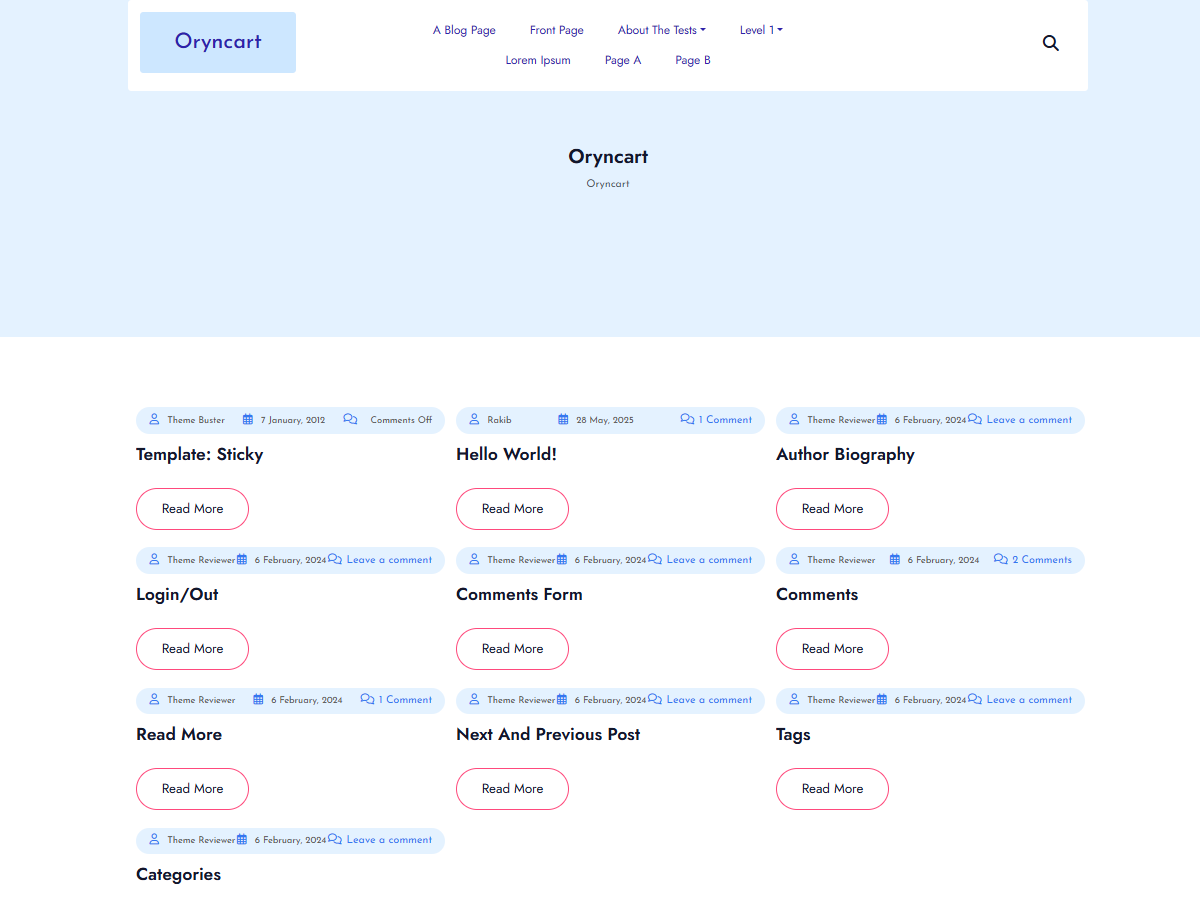Click the author icon beside Theme Buster
This screenshot has width=1200, height=900.
tap(153, 420)
